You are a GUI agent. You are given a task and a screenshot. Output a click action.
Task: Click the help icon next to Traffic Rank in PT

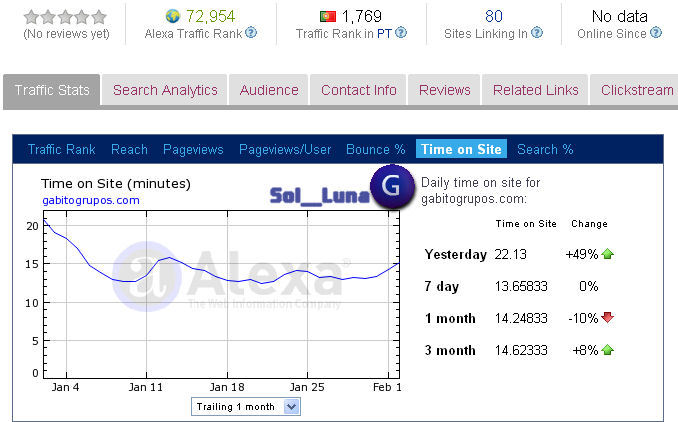point(401,32)
